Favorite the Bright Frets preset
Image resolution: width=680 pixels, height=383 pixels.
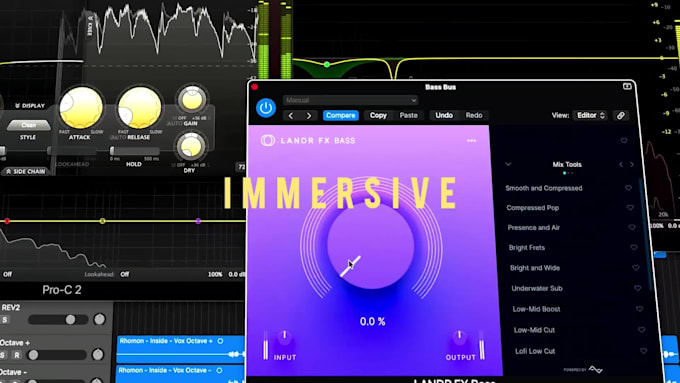click(x=634, y=247)
